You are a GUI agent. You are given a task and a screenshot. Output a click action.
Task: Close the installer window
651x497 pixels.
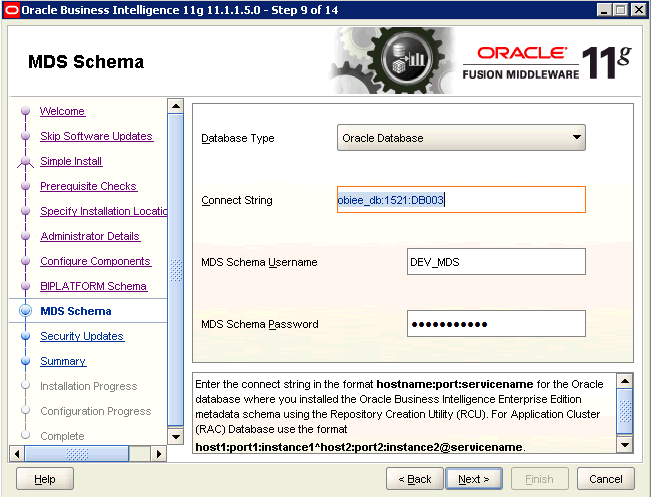click(x=639, y=10)
